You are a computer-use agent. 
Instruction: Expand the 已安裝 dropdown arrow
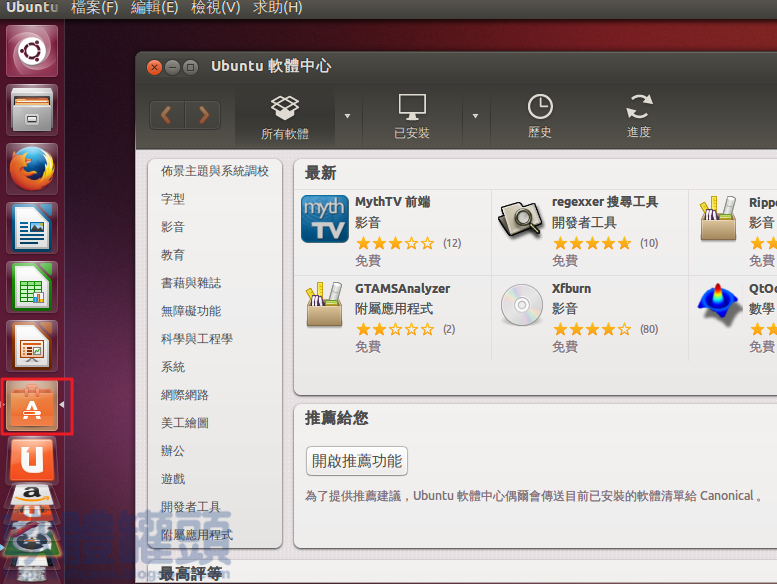pos(475,116)
